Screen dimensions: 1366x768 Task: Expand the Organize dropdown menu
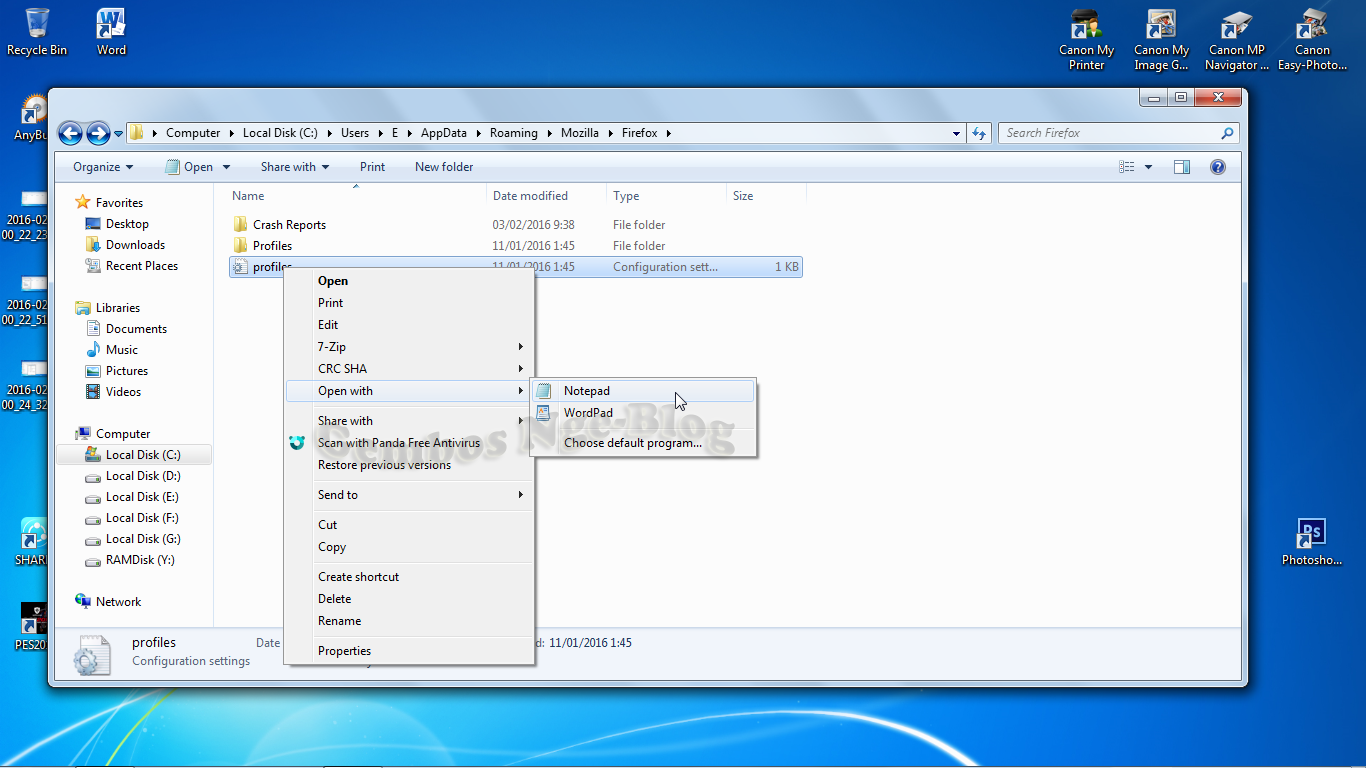coord(103,167)
